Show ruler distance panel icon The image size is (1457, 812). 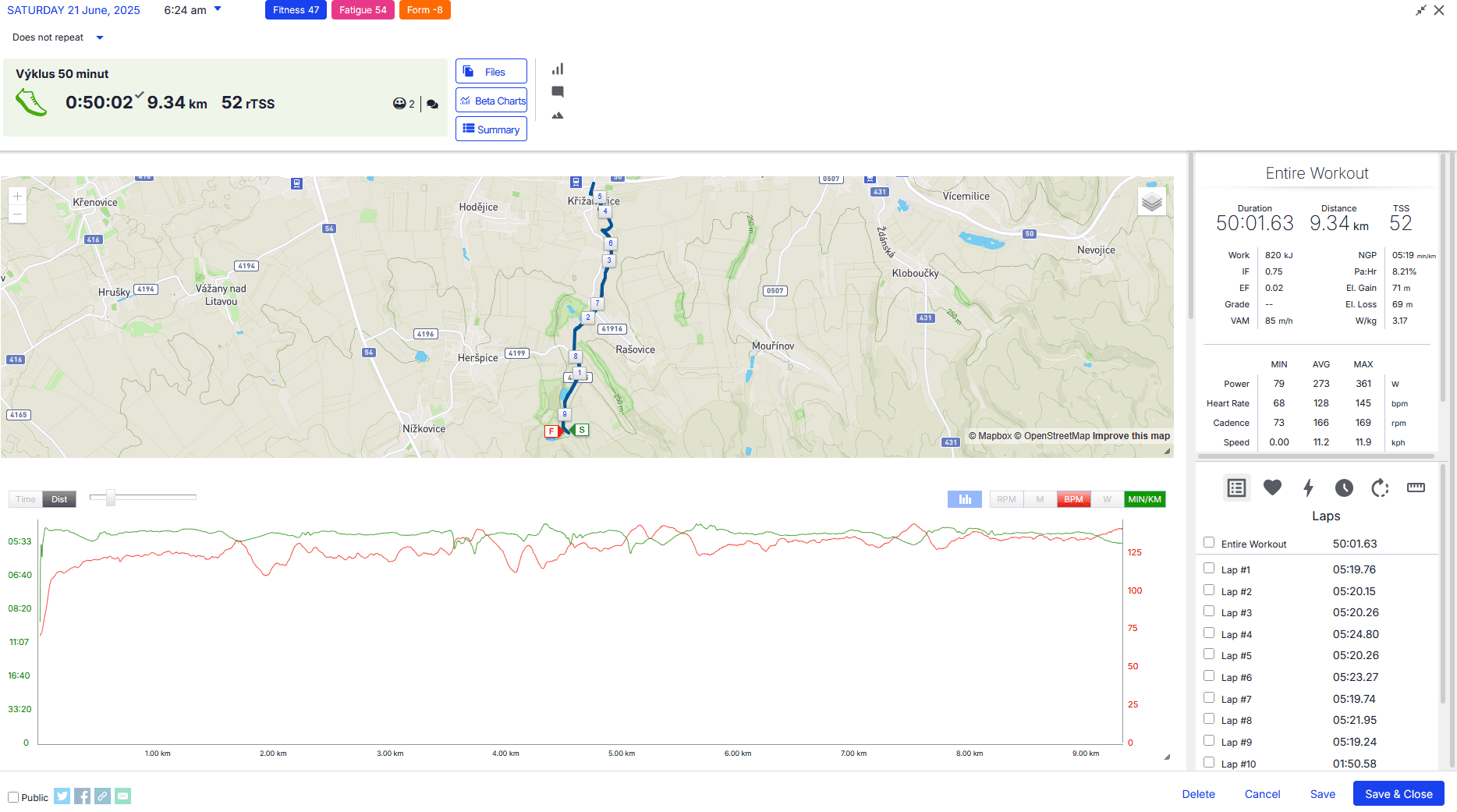tap(1416, 488)
